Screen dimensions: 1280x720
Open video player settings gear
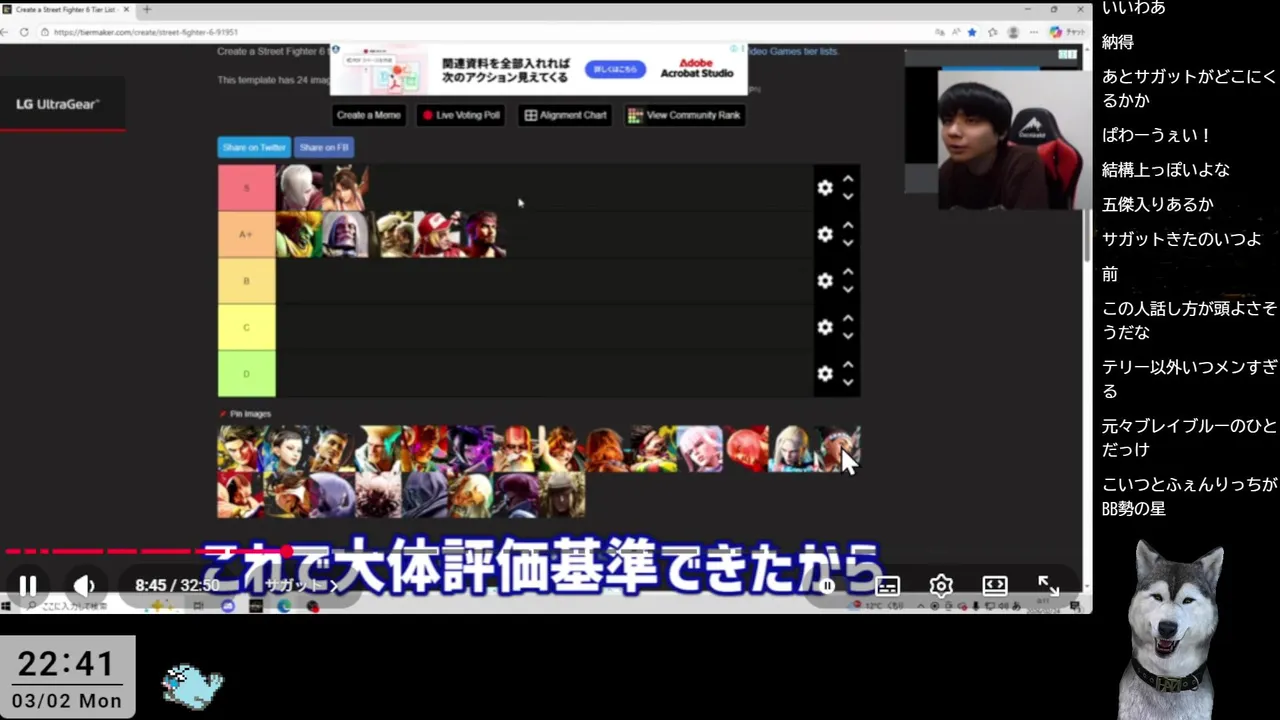coord(941,586)
